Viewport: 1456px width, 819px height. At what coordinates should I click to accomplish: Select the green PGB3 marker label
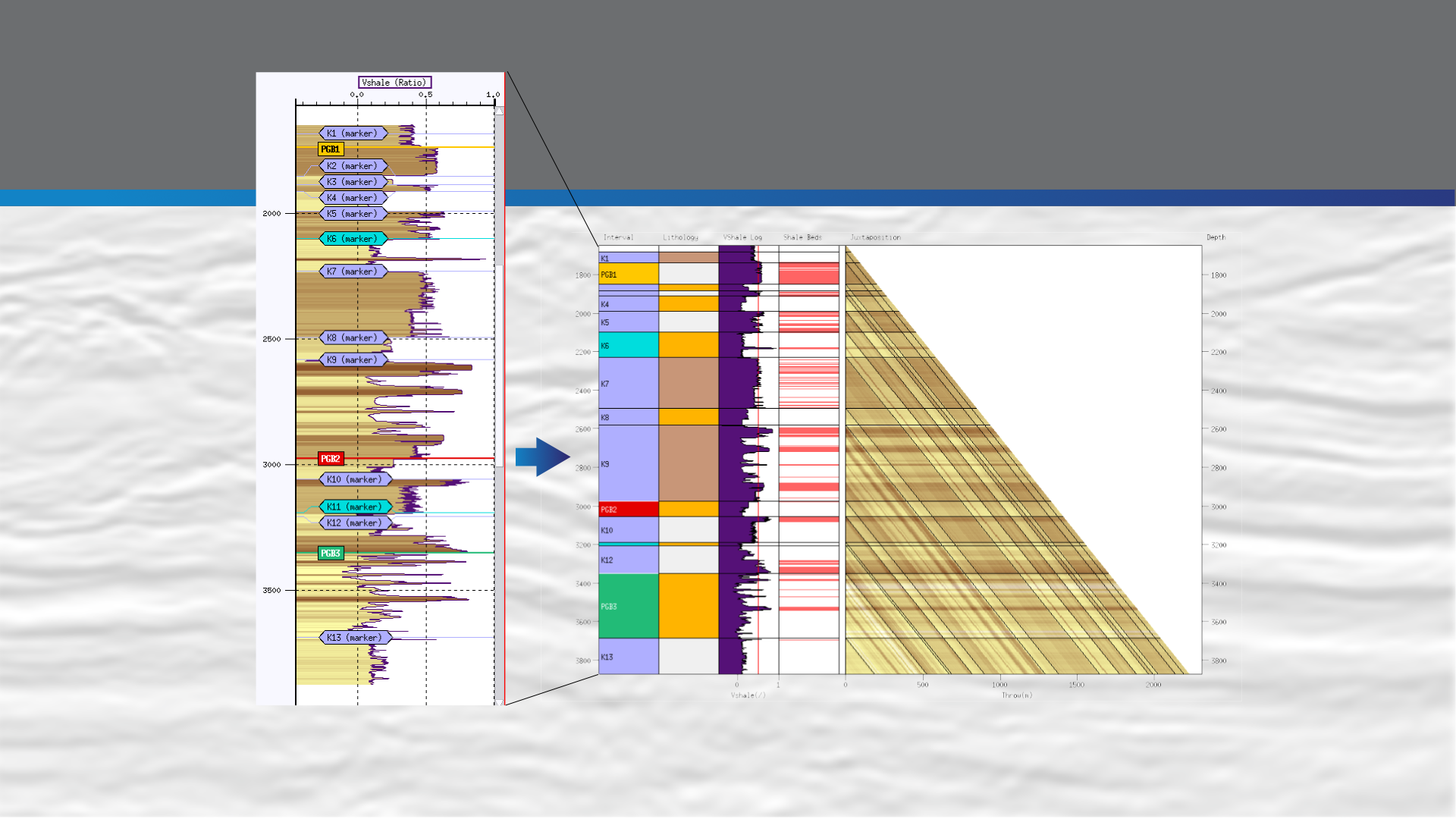coord(331,554)
